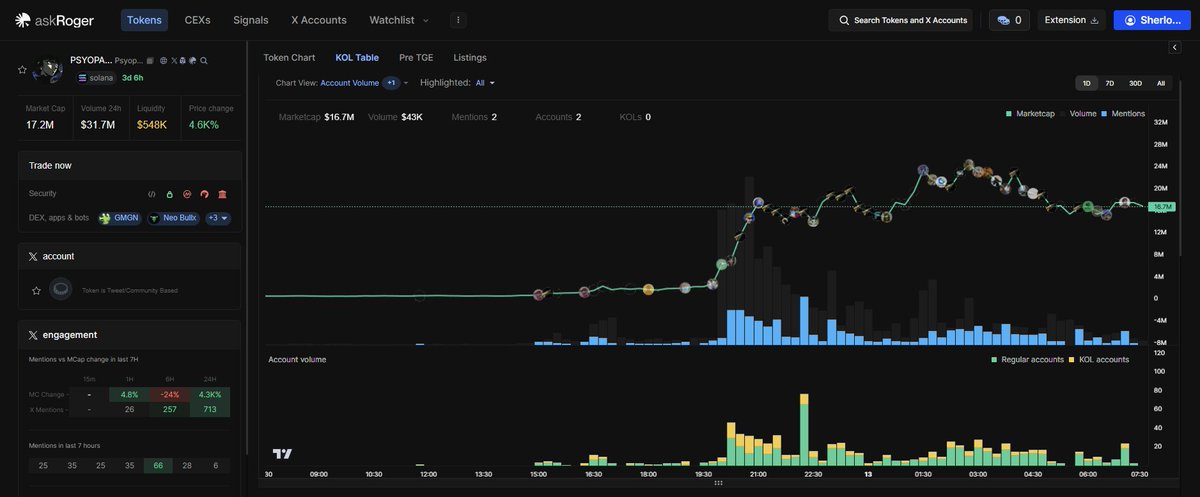Click the Extension download button
This screenshot has width=1200, height=497.
click(1071, 20)
